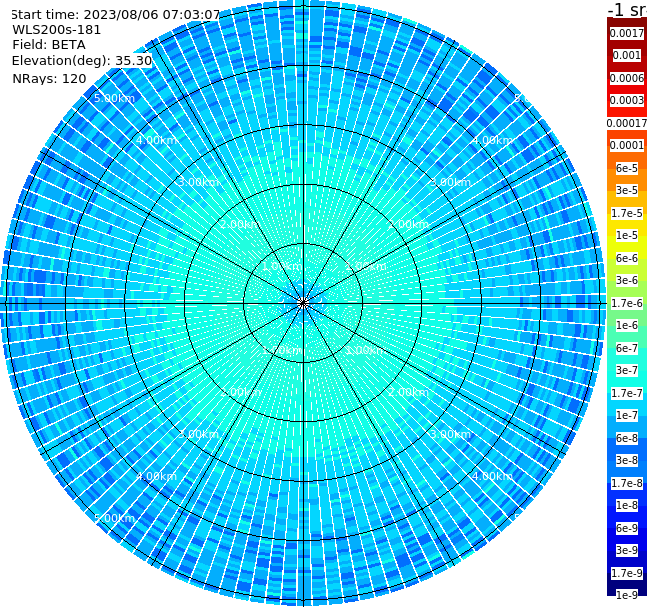Image resolution: width=647 pixels, height=607 pixels.
Task: Click the 2.00km range label in southwest quadrant
Action: tap(241, 392)
